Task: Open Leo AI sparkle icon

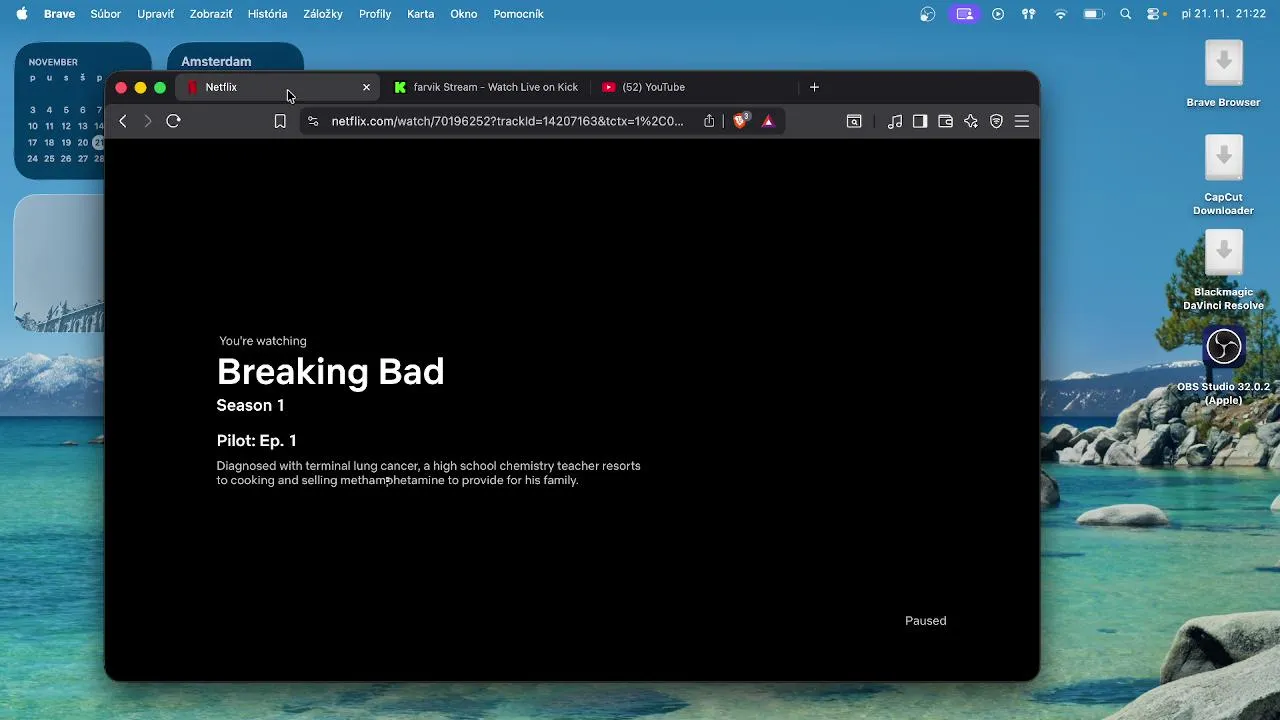Action: 971,121
